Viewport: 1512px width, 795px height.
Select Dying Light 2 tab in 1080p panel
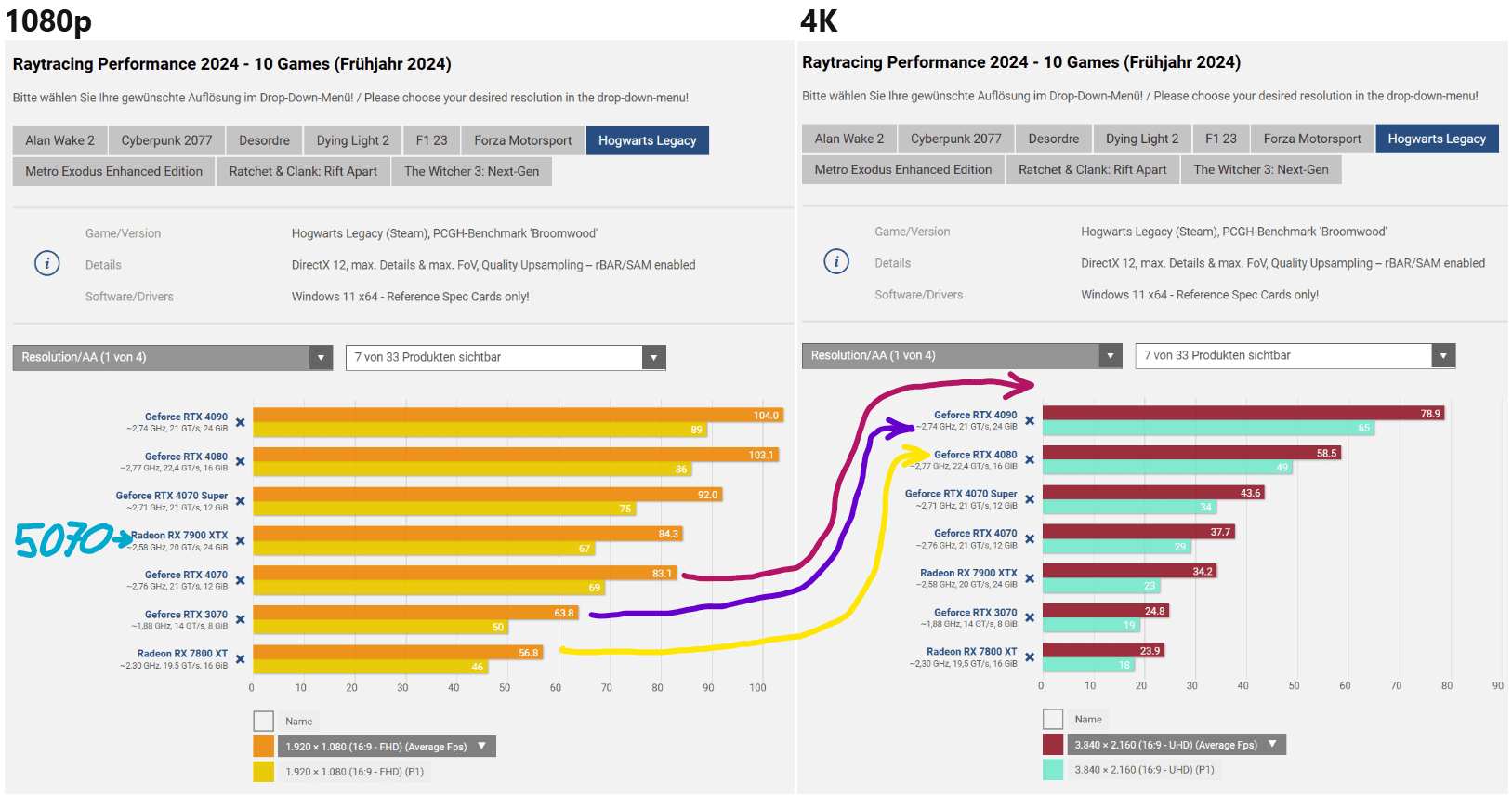pos(353,140)
